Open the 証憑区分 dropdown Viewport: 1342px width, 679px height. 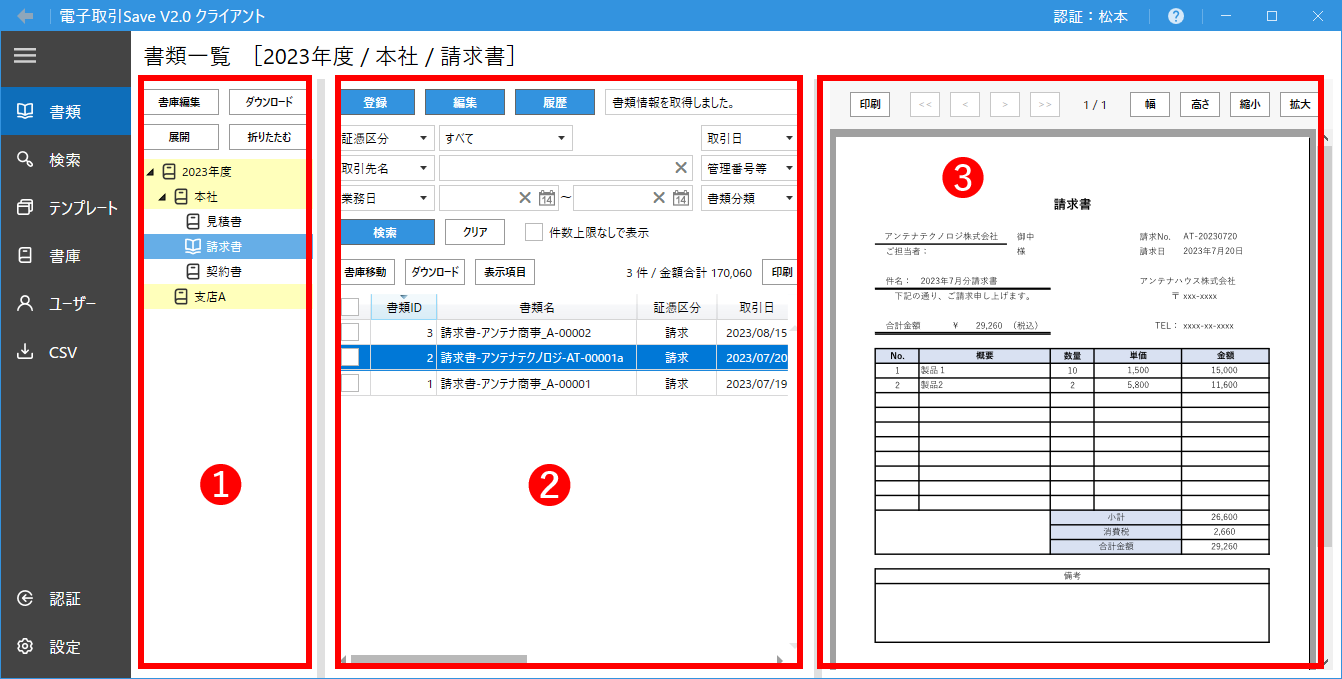click(x=387, y=138)
